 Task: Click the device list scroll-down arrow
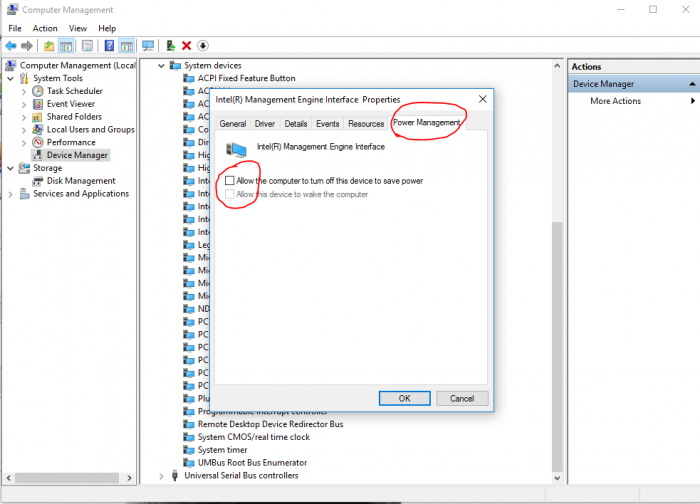557,478
